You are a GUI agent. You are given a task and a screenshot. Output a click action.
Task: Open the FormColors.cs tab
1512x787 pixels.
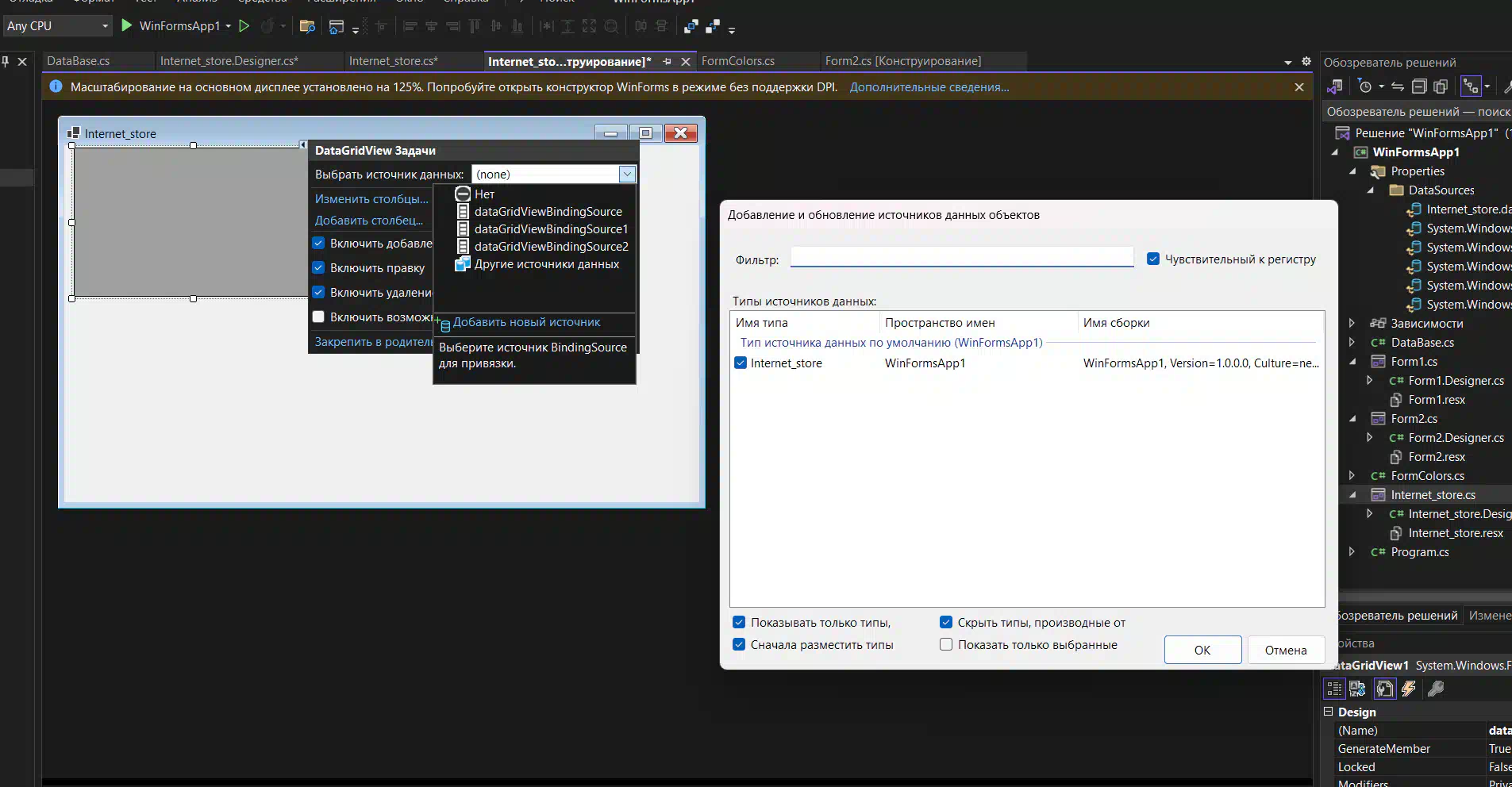(738, 61)
